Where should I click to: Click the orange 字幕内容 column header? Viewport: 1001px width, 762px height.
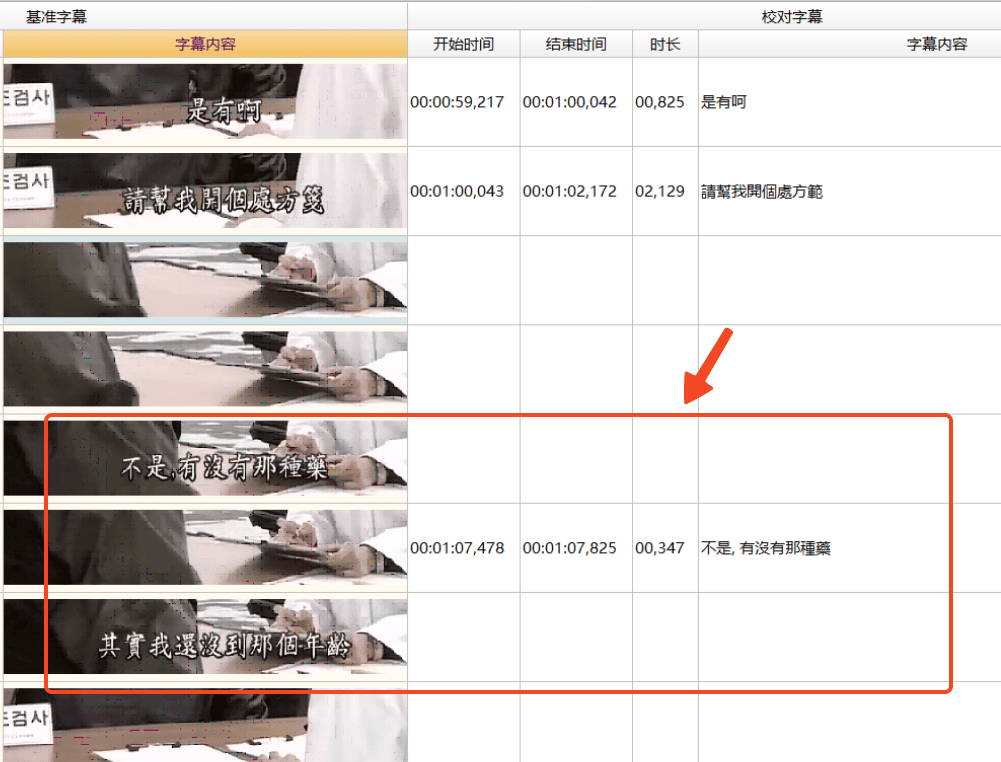pos(204,43)
